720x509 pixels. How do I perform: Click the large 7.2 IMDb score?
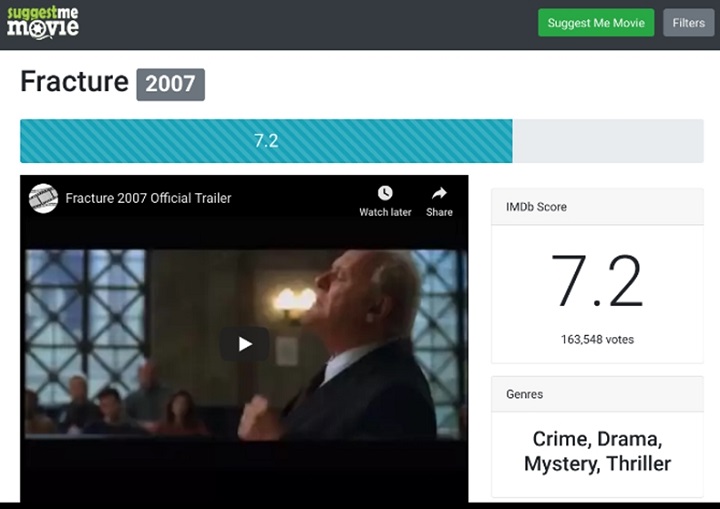[596, 282]
